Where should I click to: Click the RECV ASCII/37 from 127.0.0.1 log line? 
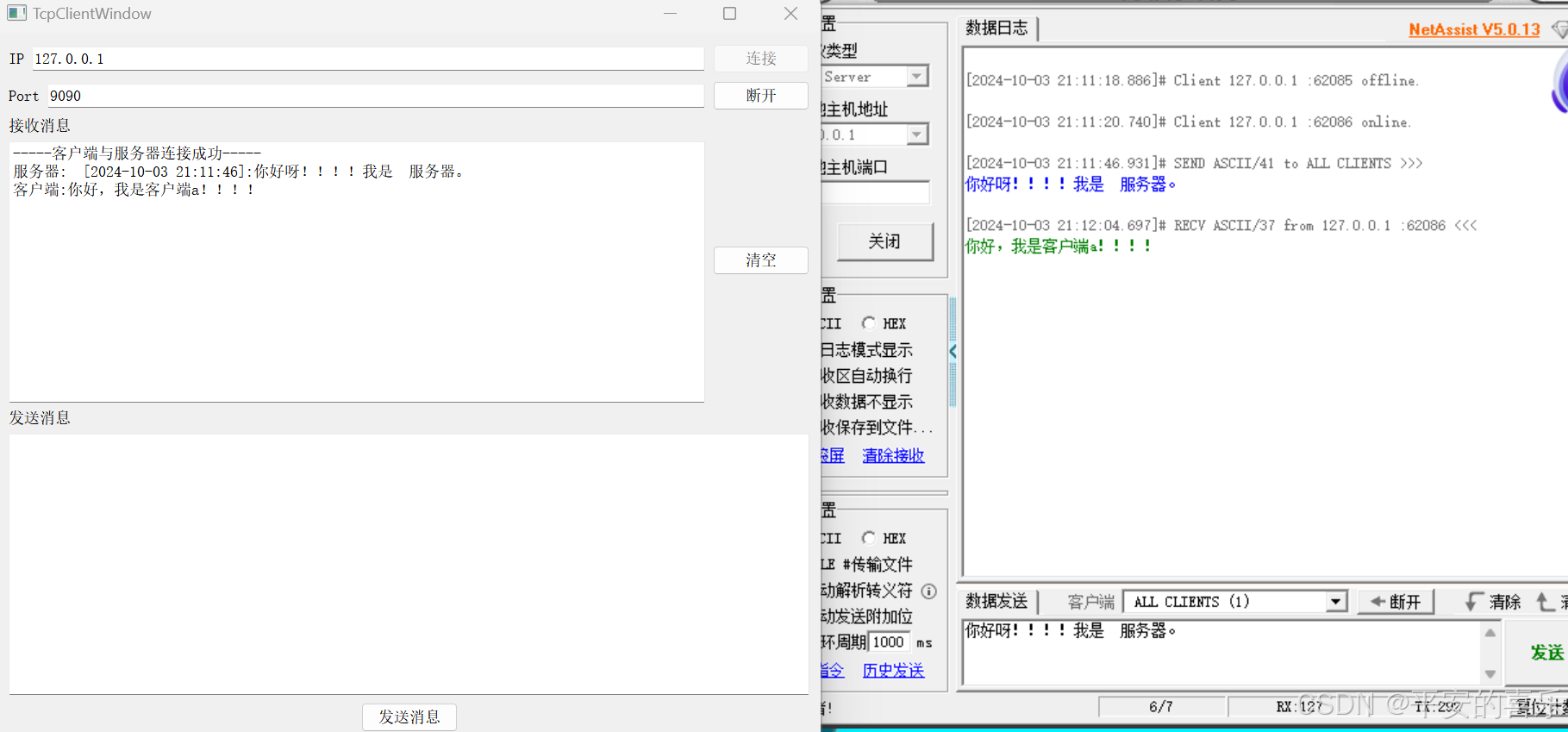coord(1221,226)
